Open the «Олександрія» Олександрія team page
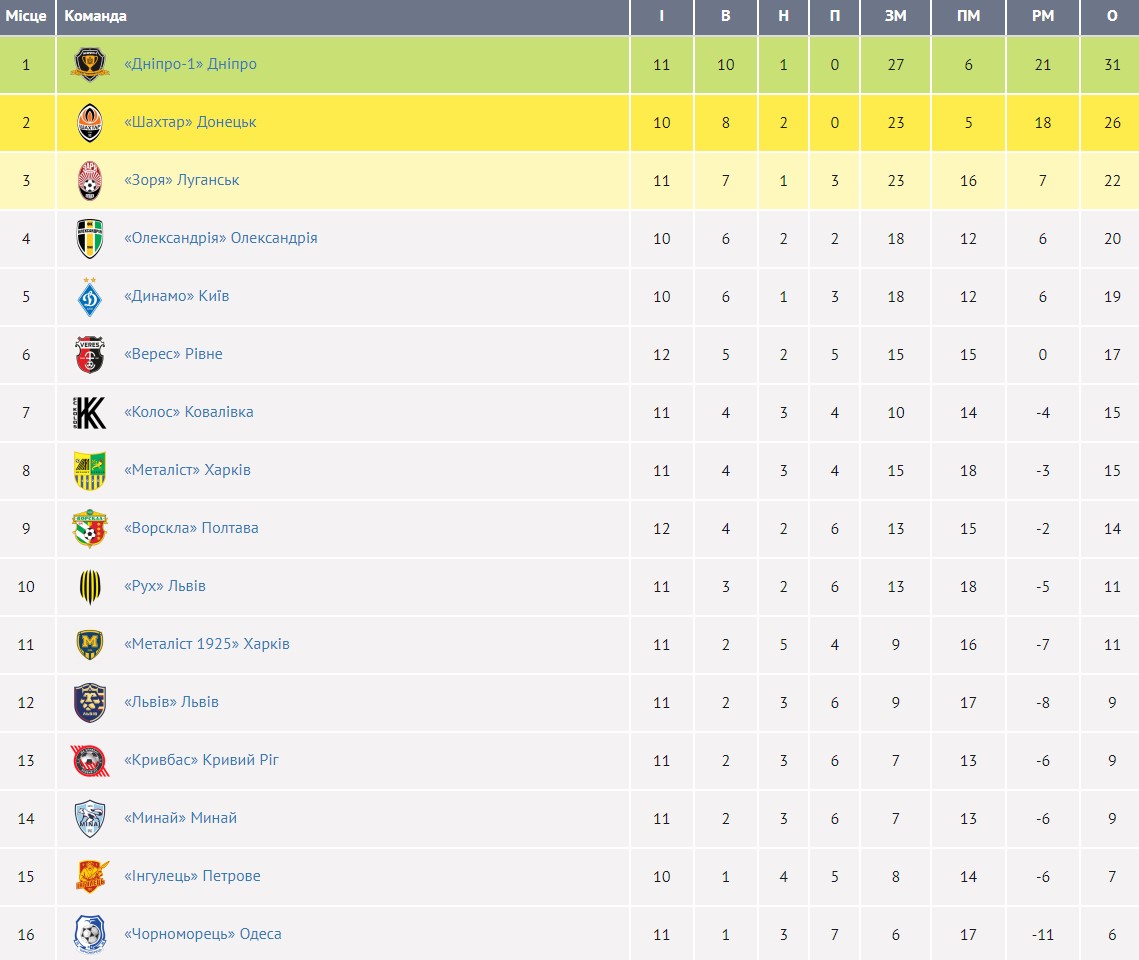The image size is (1139, 960). (220, 238)
